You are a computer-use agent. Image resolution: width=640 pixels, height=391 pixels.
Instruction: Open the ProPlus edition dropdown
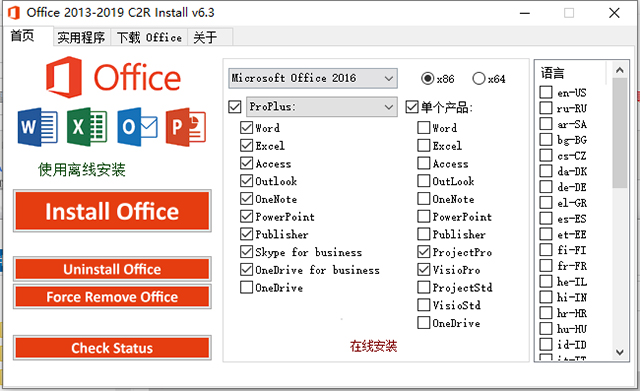[322, 107]
